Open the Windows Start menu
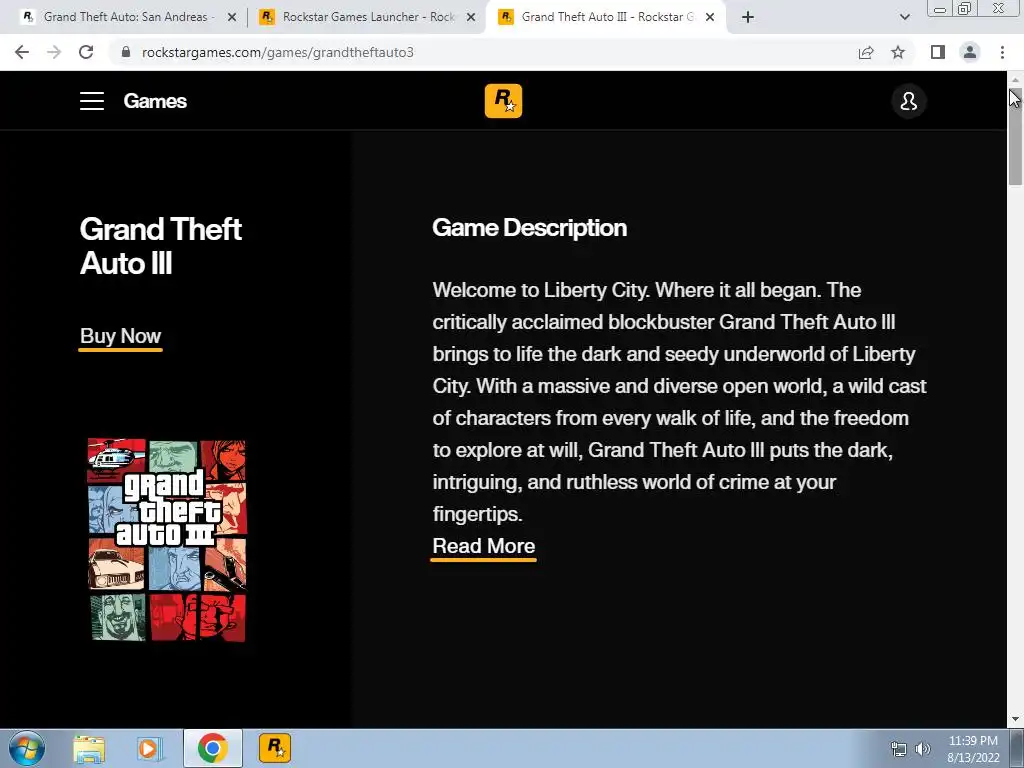This screenshot has height=768, width=1024. click(x=27, y=748)
